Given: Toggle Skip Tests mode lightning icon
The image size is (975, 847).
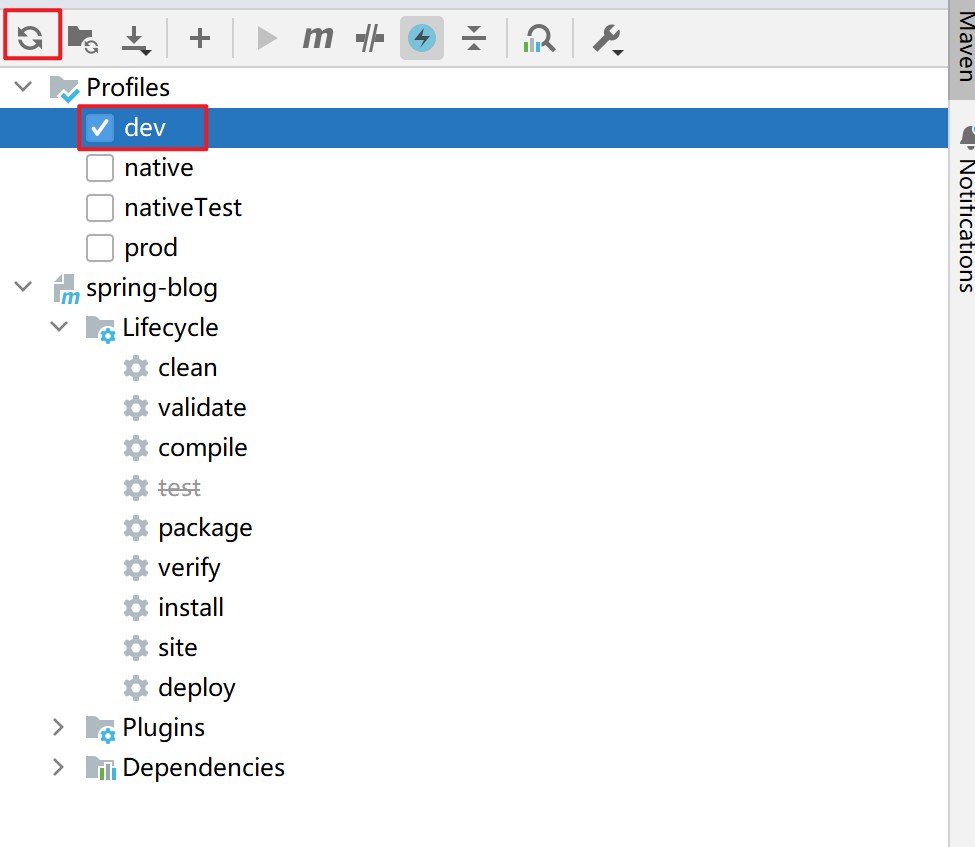Looking at the screenshot, I should click(x=422, y=38).
